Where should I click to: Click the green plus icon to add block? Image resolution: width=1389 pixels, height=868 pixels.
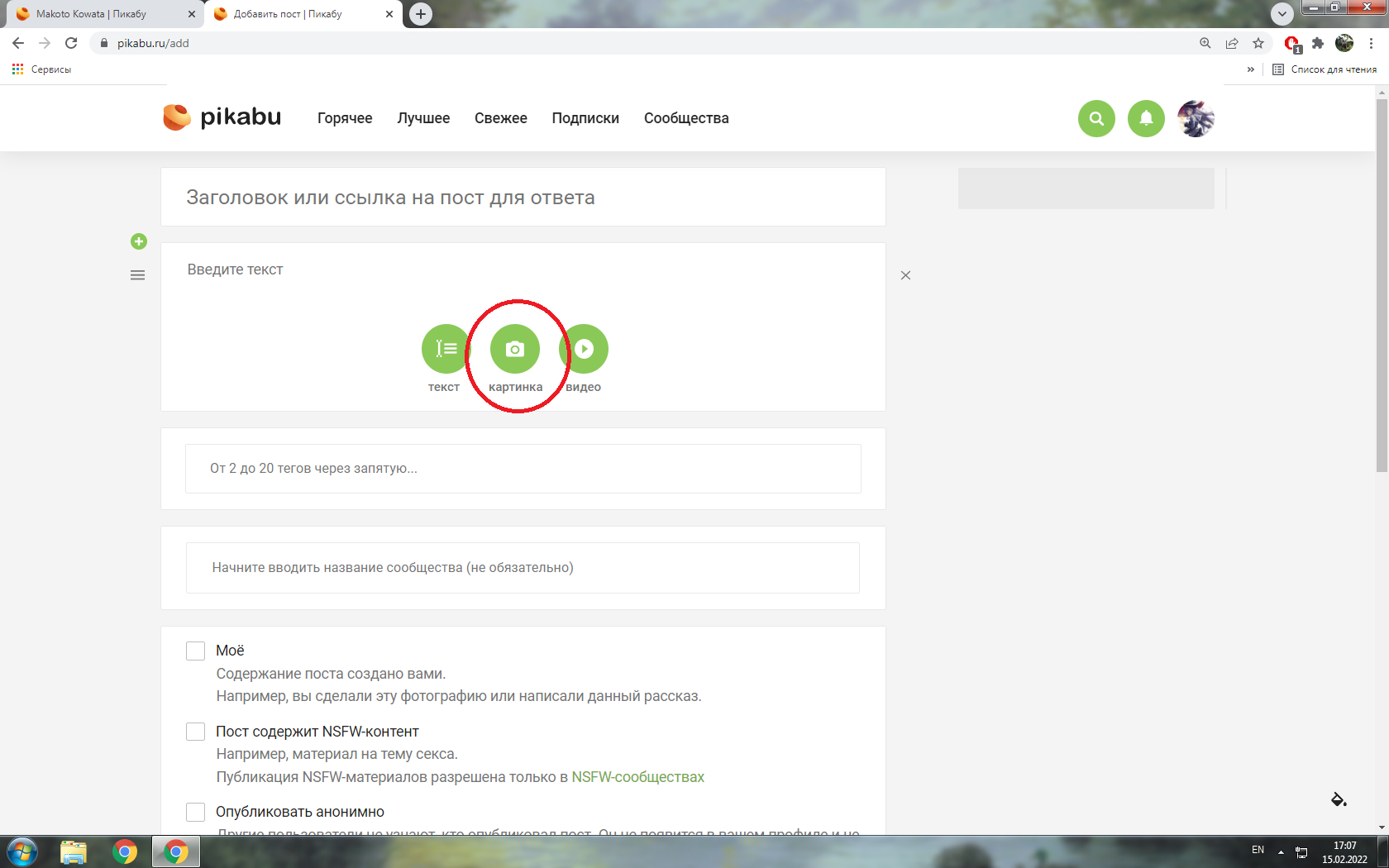[139, 241]
